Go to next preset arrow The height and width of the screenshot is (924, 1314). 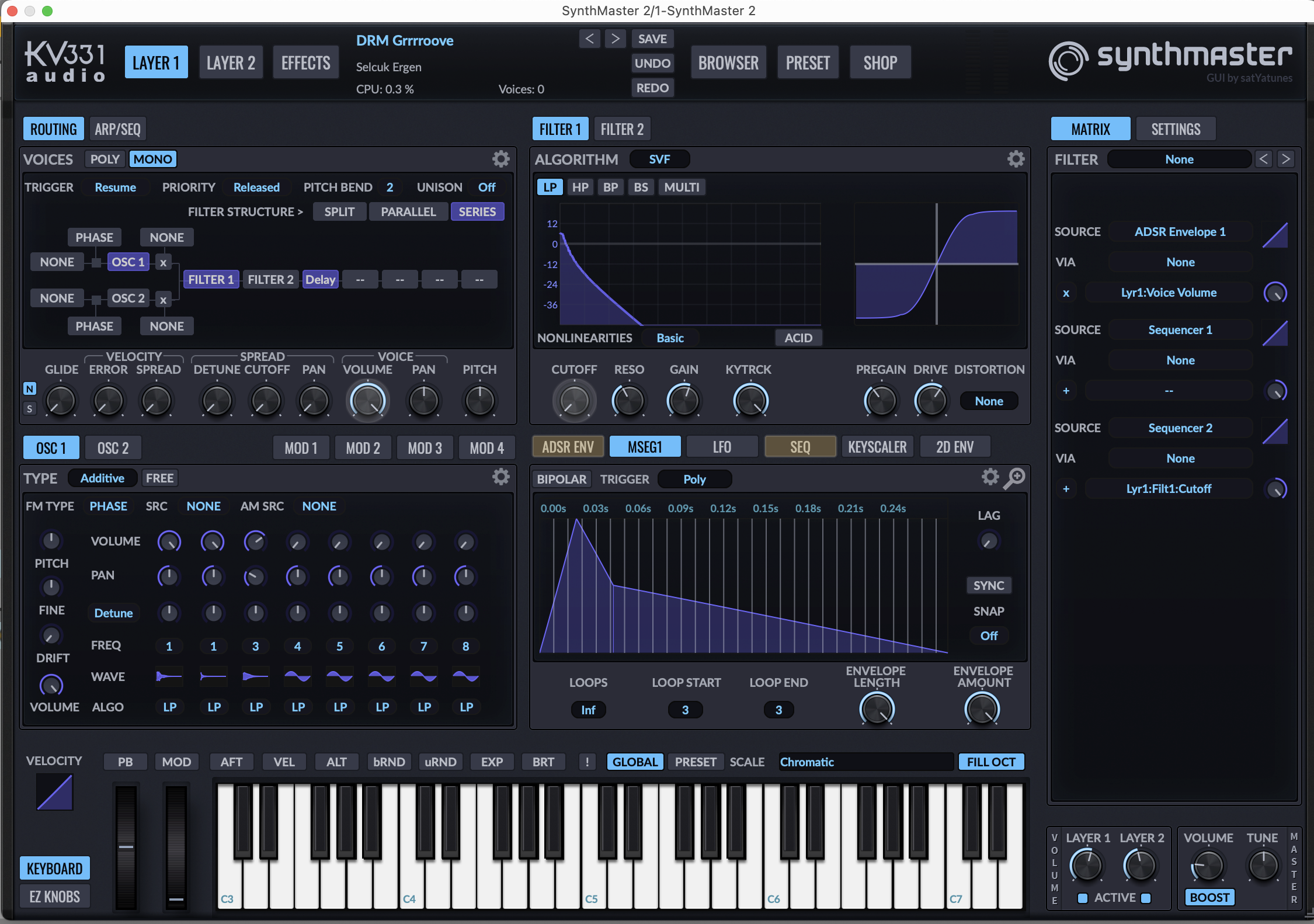tap(615, 39)
